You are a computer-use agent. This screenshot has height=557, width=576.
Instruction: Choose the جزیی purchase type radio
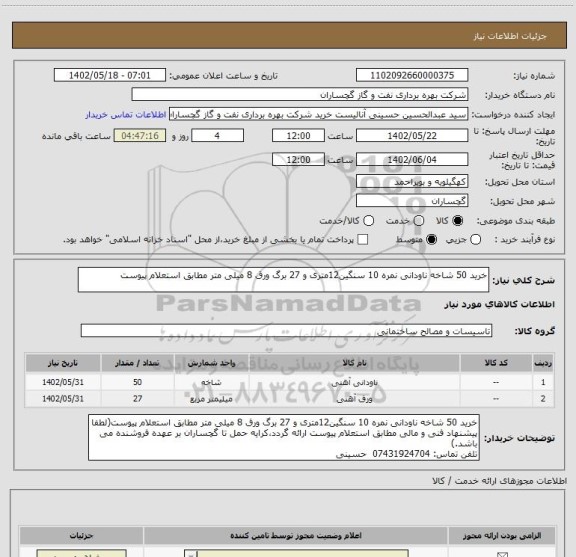click(x=476, y=240)
